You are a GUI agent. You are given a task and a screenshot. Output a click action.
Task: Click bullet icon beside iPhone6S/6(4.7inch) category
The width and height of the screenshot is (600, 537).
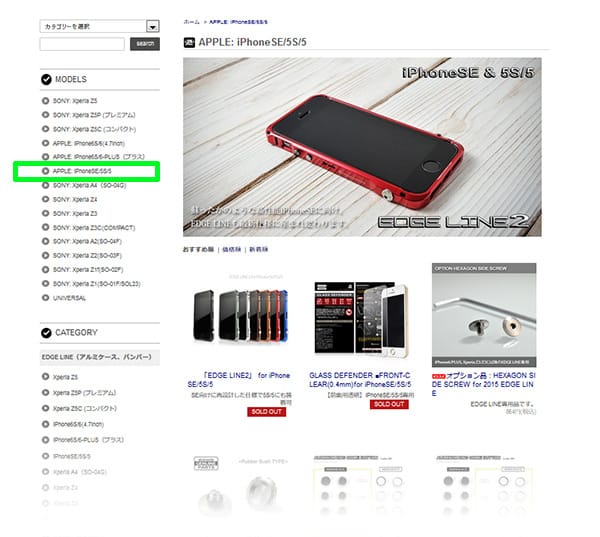[46, 424]
